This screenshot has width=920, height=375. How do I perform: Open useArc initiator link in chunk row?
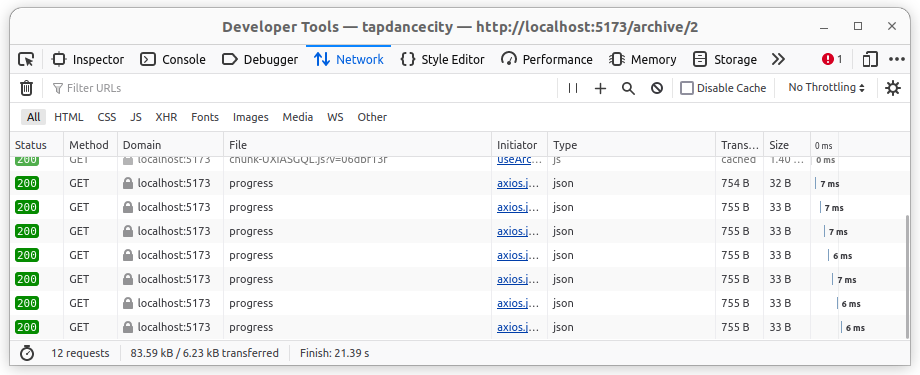515,160
